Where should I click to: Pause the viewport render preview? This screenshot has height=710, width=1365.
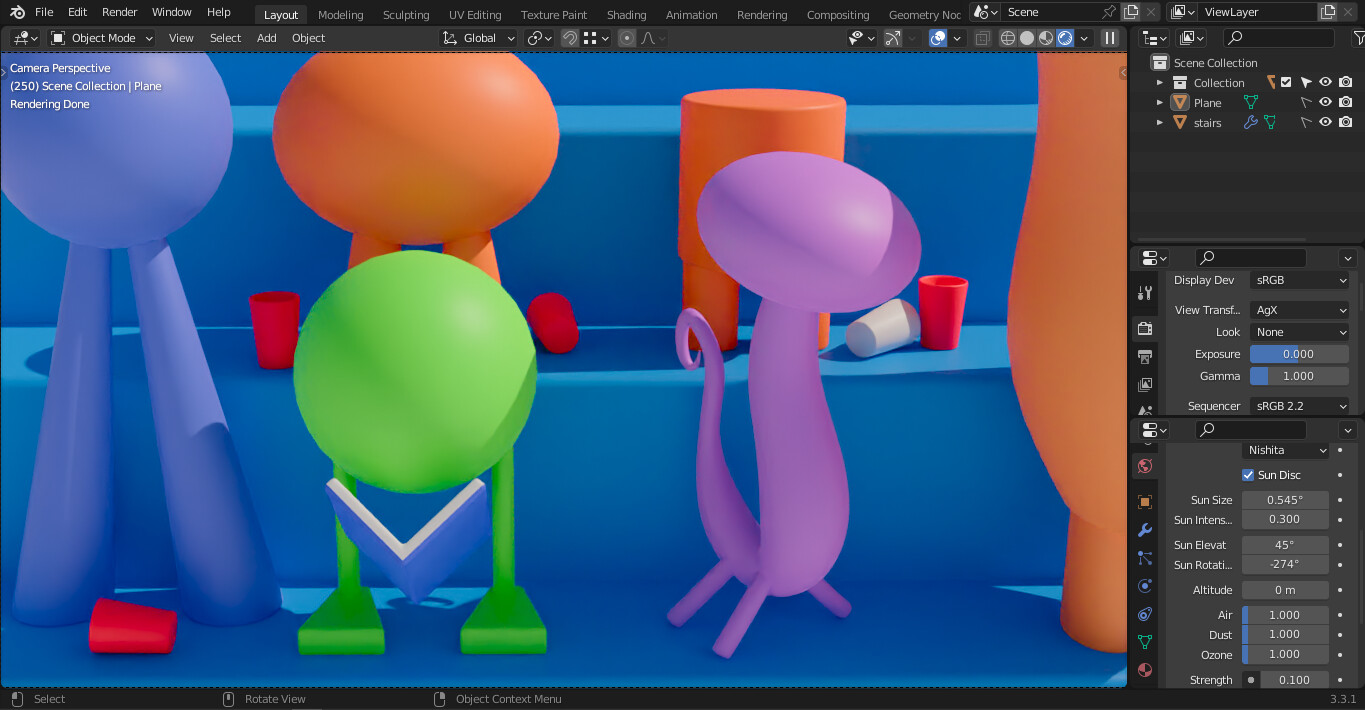click(x=1110, y=38)
